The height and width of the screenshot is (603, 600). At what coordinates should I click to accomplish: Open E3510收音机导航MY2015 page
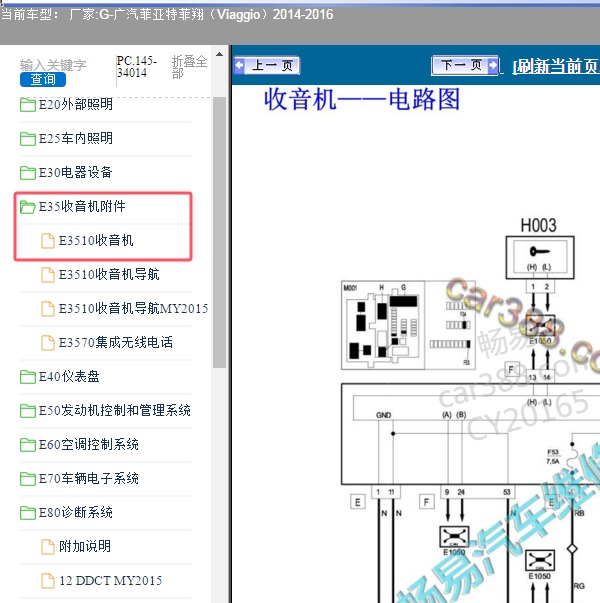[x=133, y=308]
